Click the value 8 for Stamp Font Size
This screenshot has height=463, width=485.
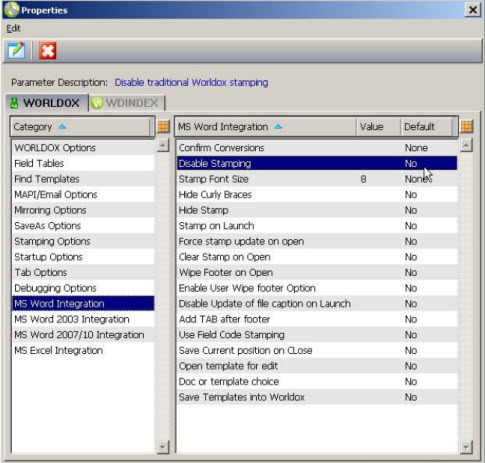coord(363,179)
